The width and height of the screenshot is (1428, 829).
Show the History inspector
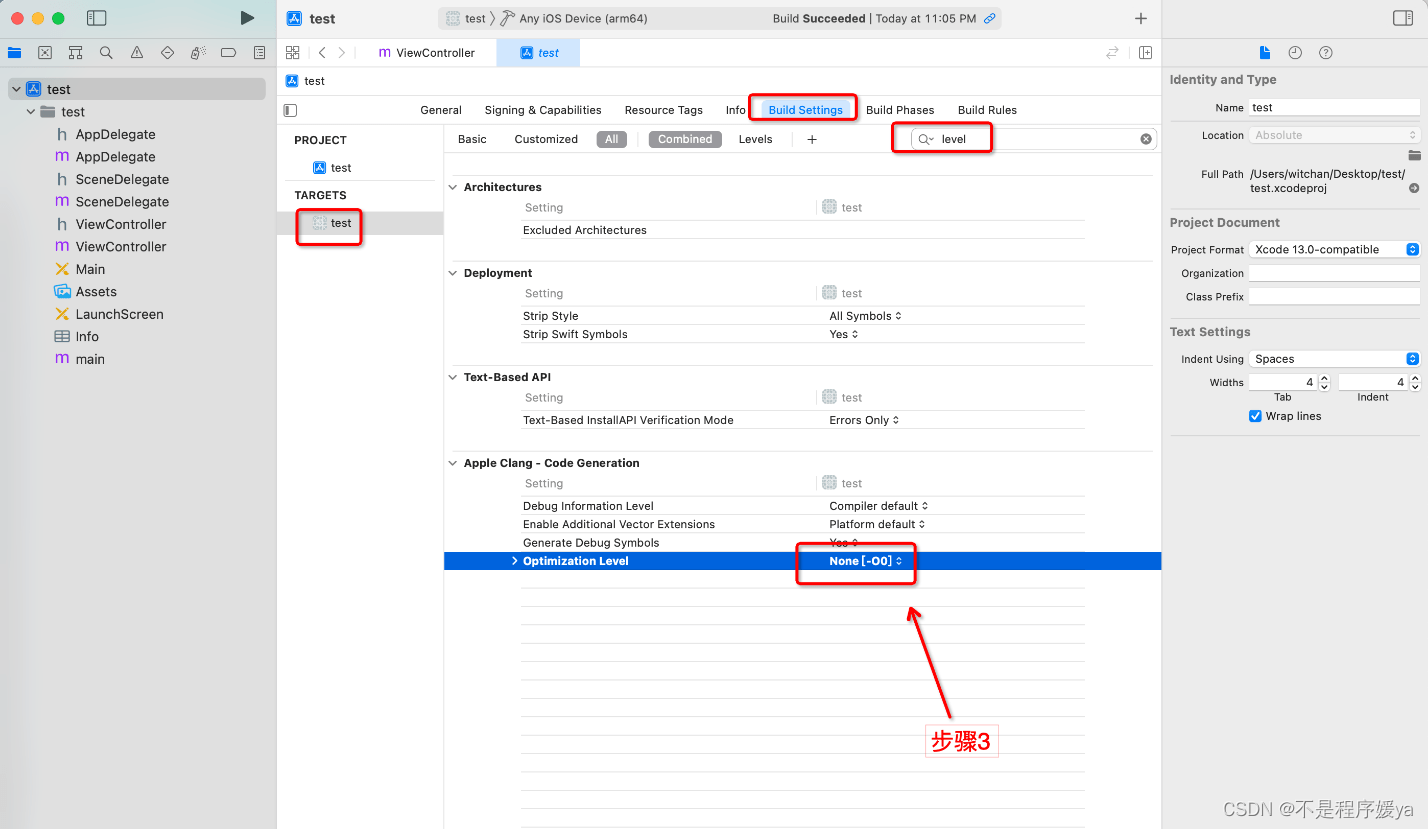tap(1295, 53)
